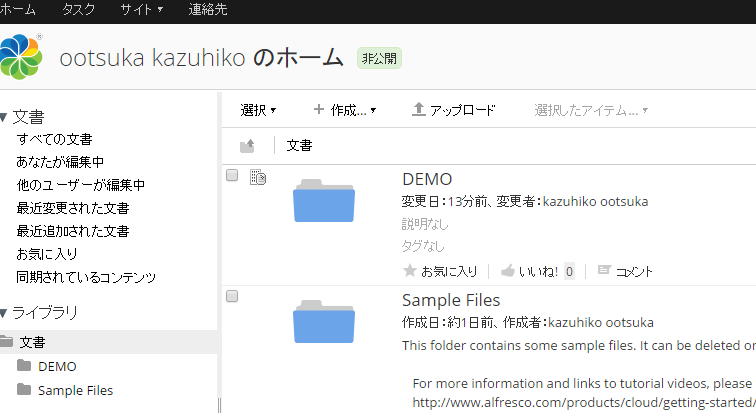Select DEMO in library tree

coord(57,367)
